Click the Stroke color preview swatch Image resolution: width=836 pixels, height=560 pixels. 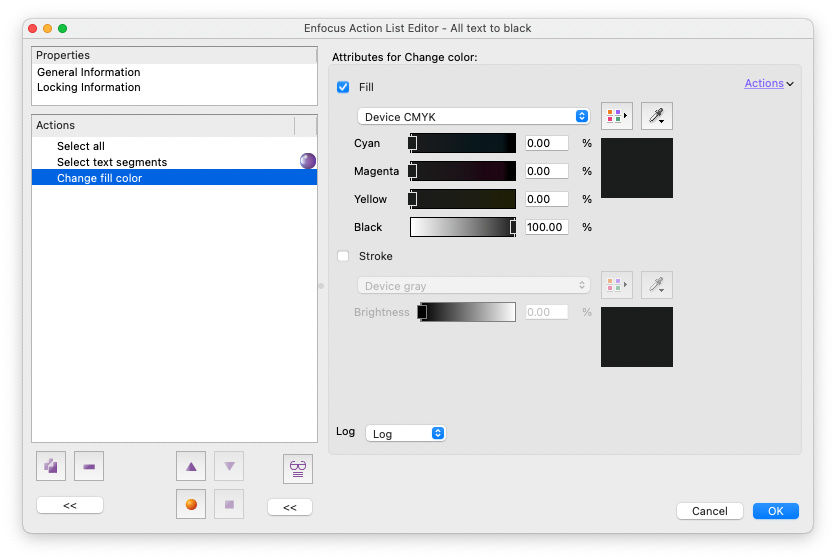point(637,337)
